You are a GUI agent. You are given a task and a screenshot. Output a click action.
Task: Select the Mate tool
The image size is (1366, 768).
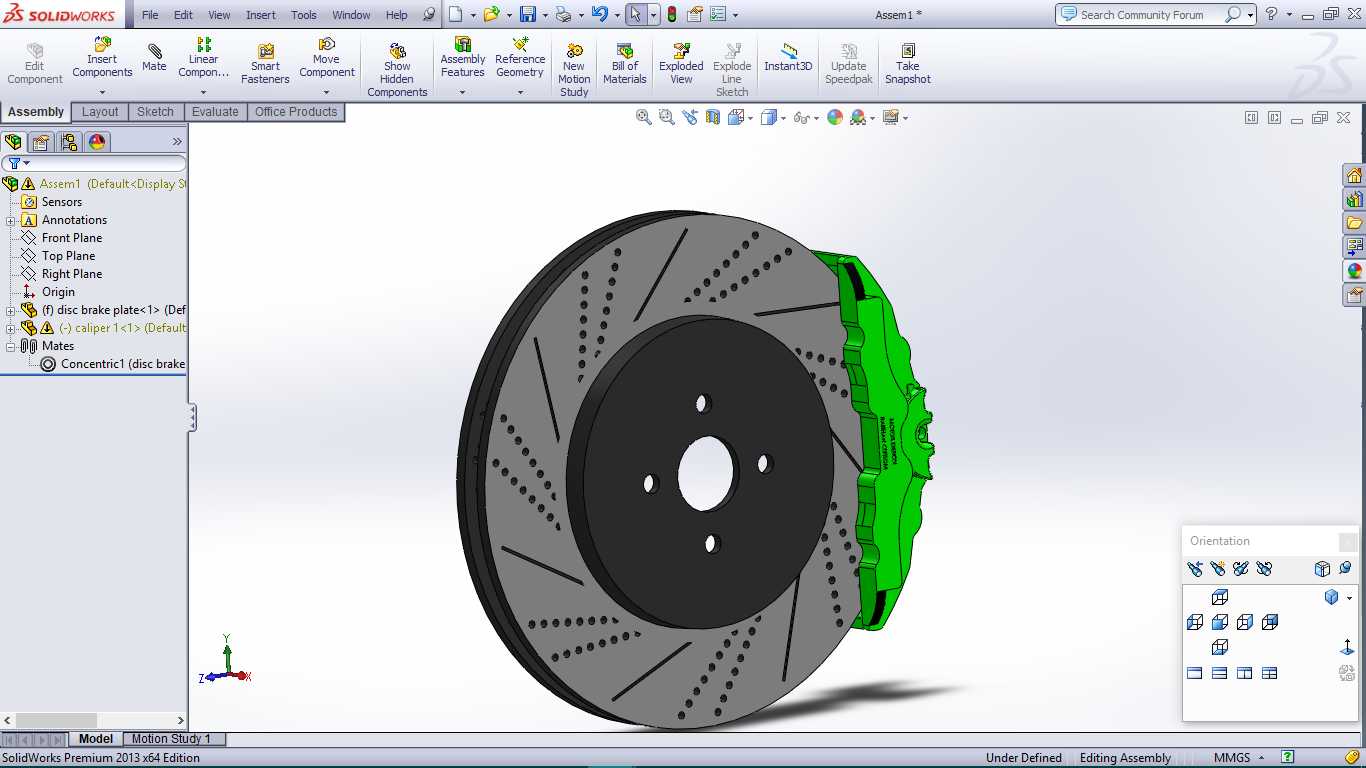pos(154,58)
